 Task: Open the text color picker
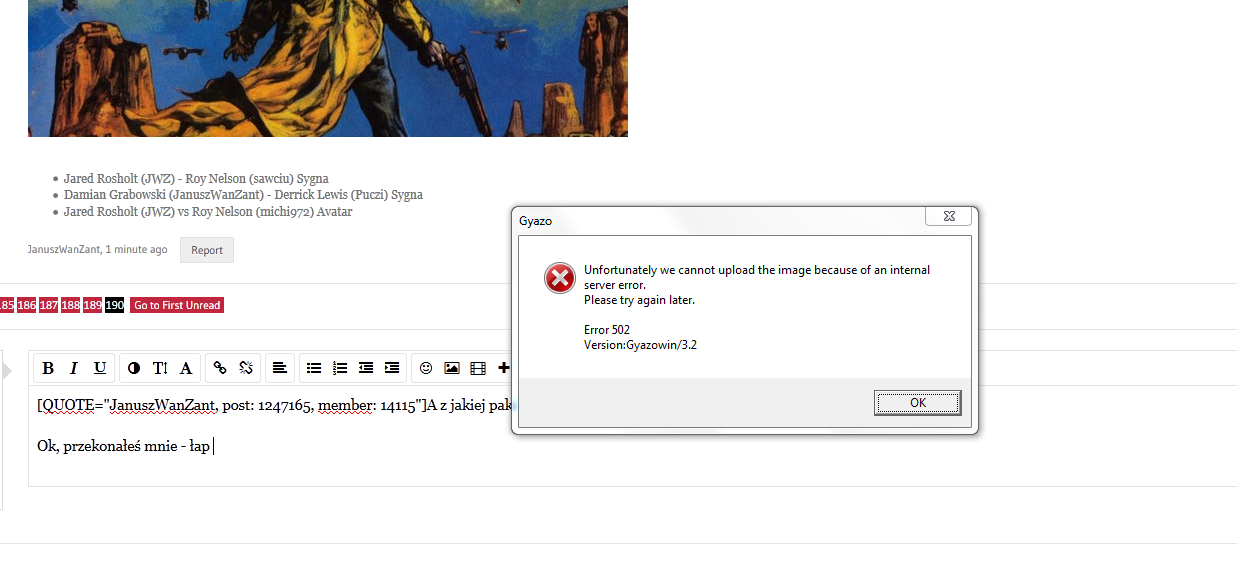click(134, 368)
